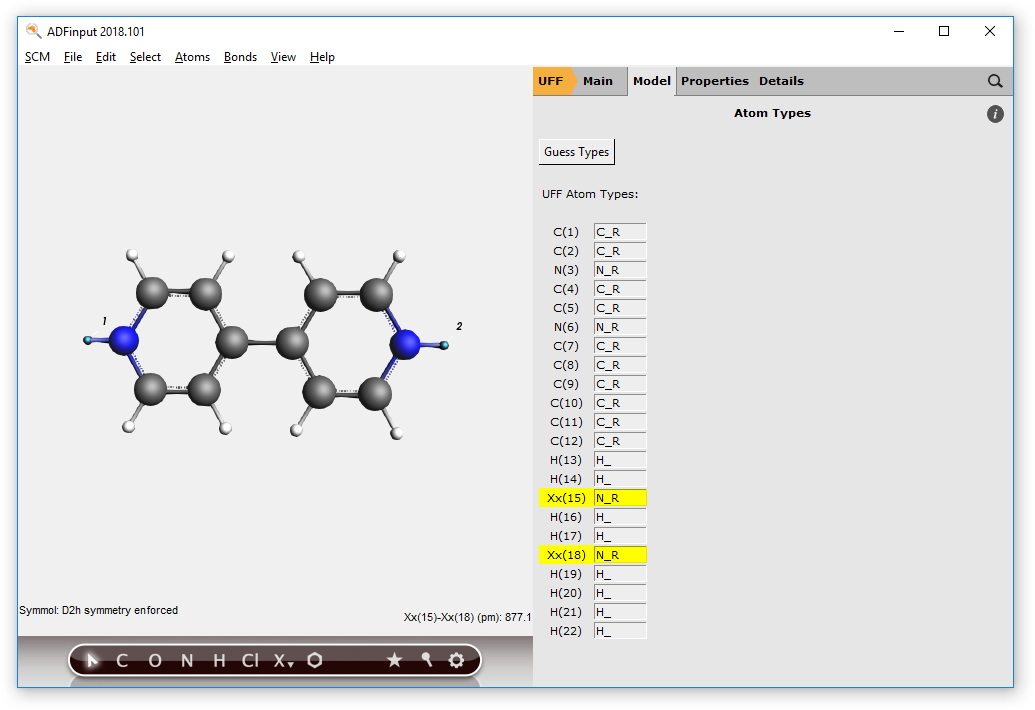This screenshot has width=1035, height=710.
Task: Open the gear settings tool
Action: 456,660
